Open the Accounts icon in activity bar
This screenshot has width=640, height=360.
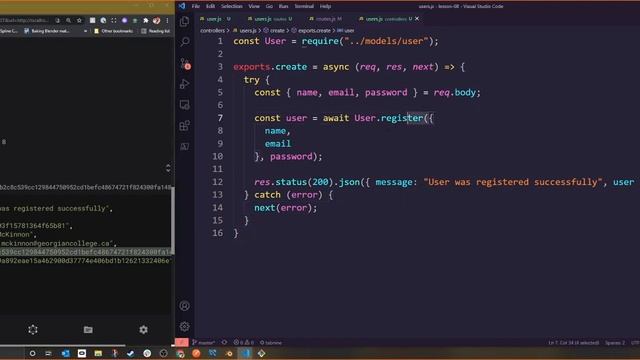(184, 306)
